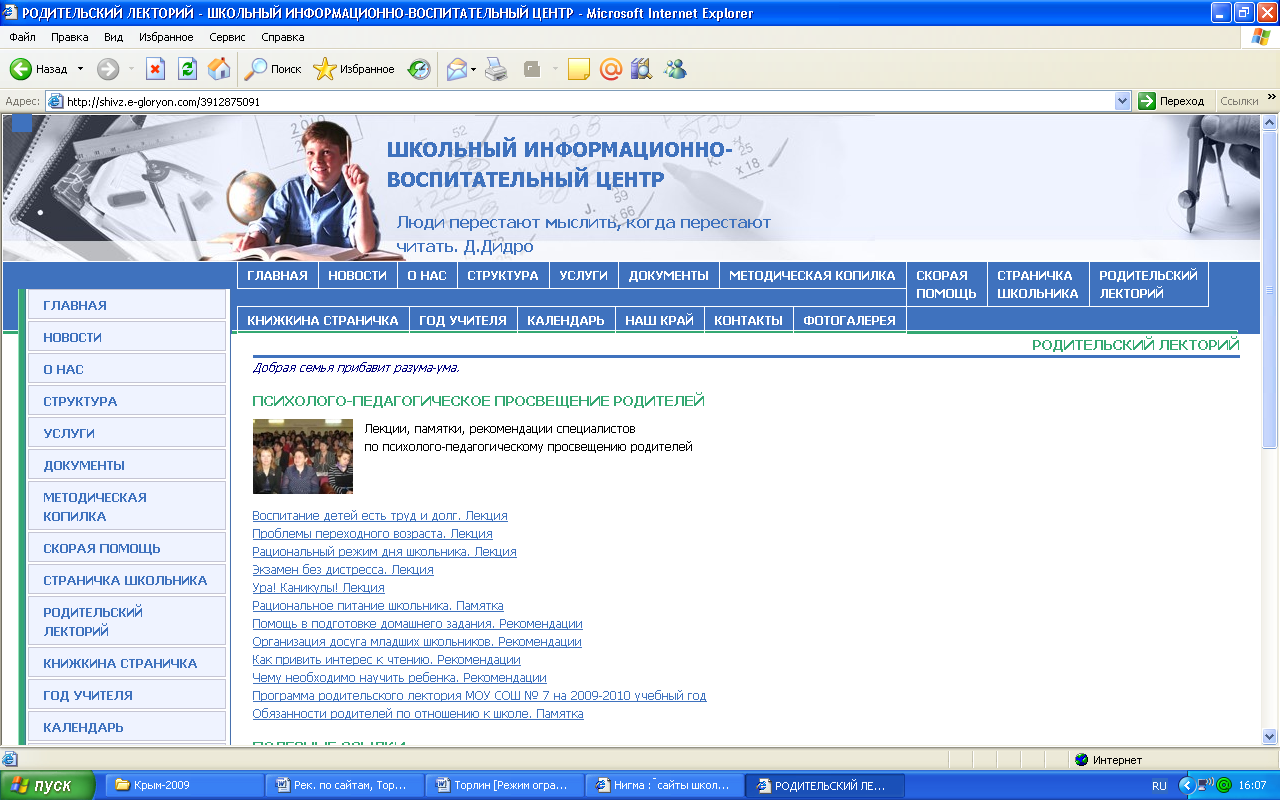Refresh the page using the green arrows icon
Image resolution: width=1280 pixels, height=800 pixels.
click(187, 69)
